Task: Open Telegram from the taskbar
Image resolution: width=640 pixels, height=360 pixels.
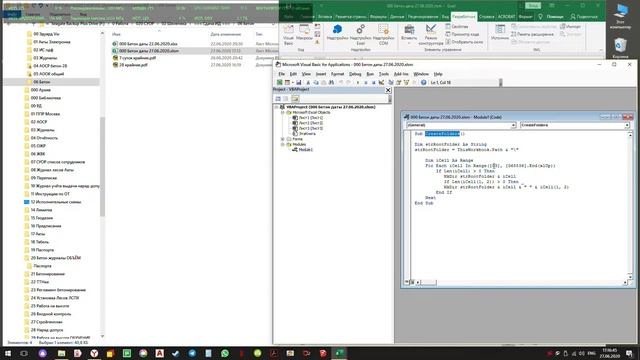Action: coord(192,353)
